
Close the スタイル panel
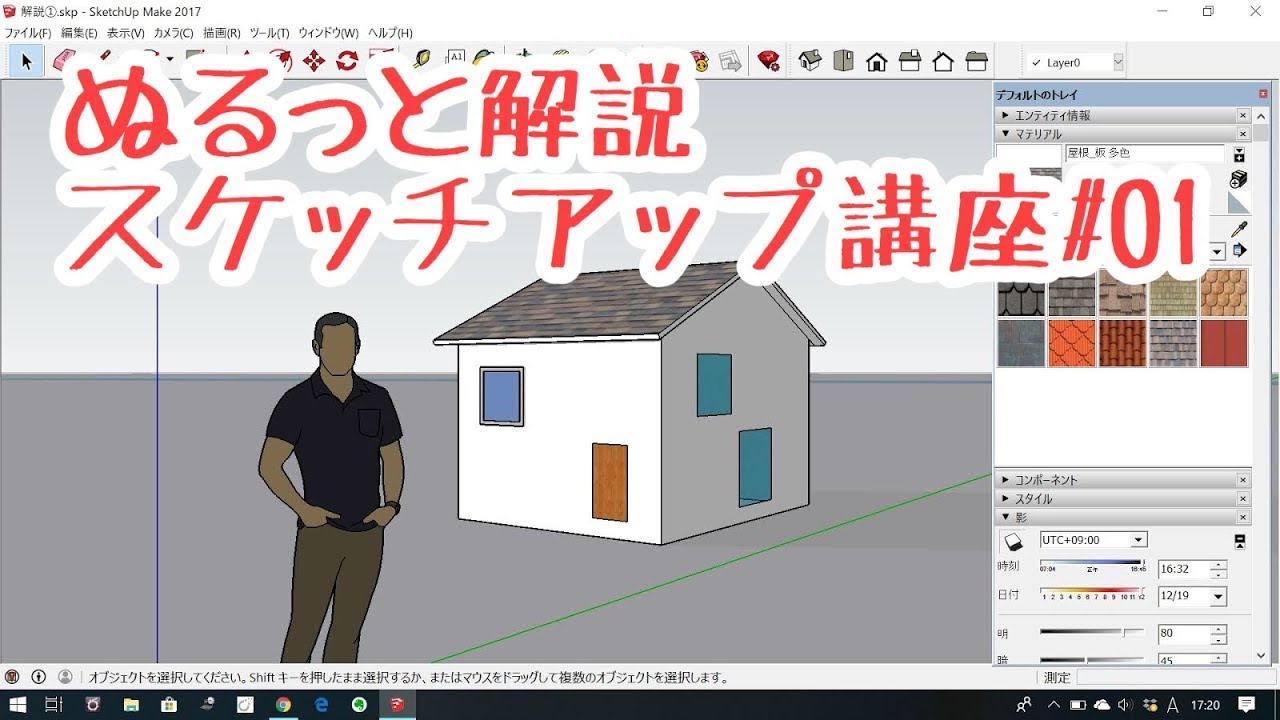click(x=1244, y=499)
